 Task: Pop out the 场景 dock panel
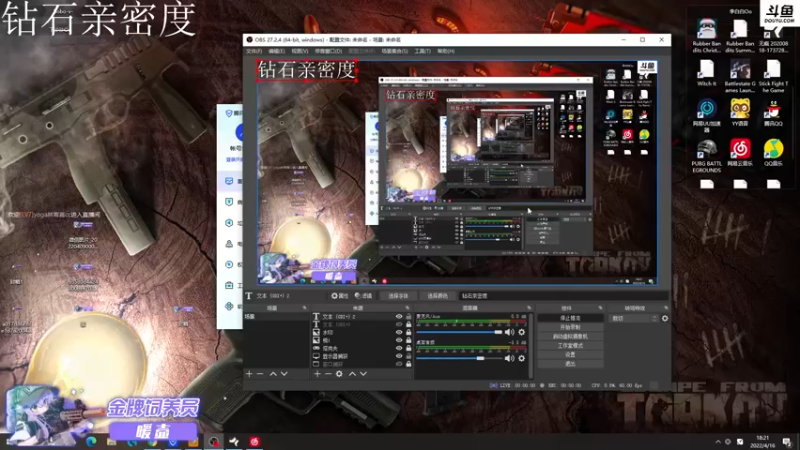click(x=305, y=308)
